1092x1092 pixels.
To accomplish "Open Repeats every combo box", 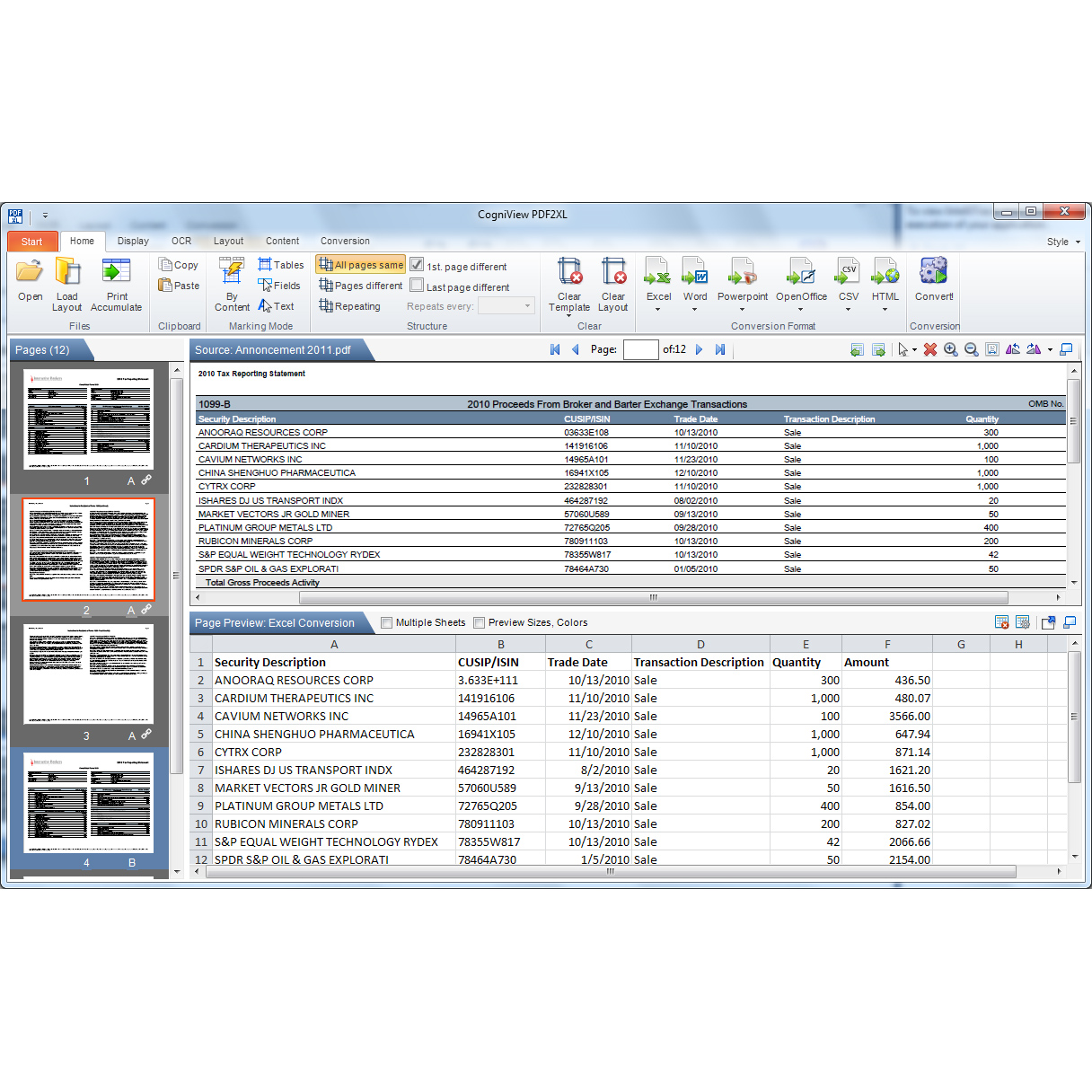I will point(506,306).
